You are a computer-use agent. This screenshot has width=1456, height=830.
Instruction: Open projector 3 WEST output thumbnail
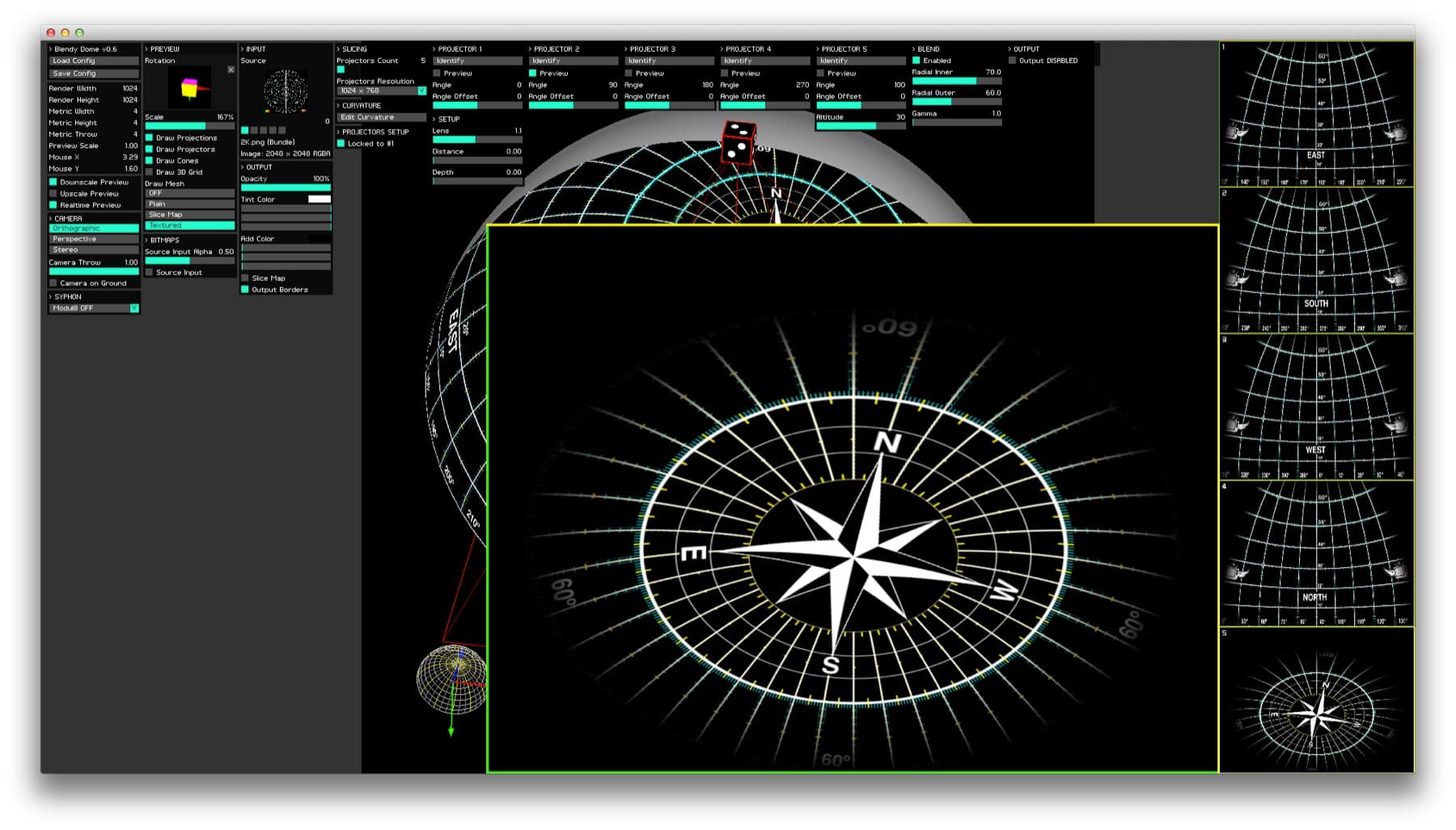tap(1316, 407)
